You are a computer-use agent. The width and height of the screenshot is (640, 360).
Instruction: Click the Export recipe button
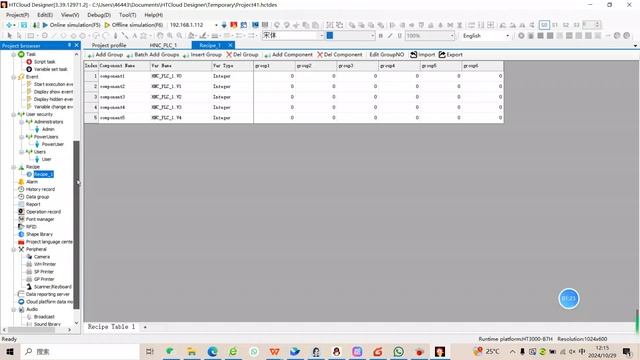[451, 54]
